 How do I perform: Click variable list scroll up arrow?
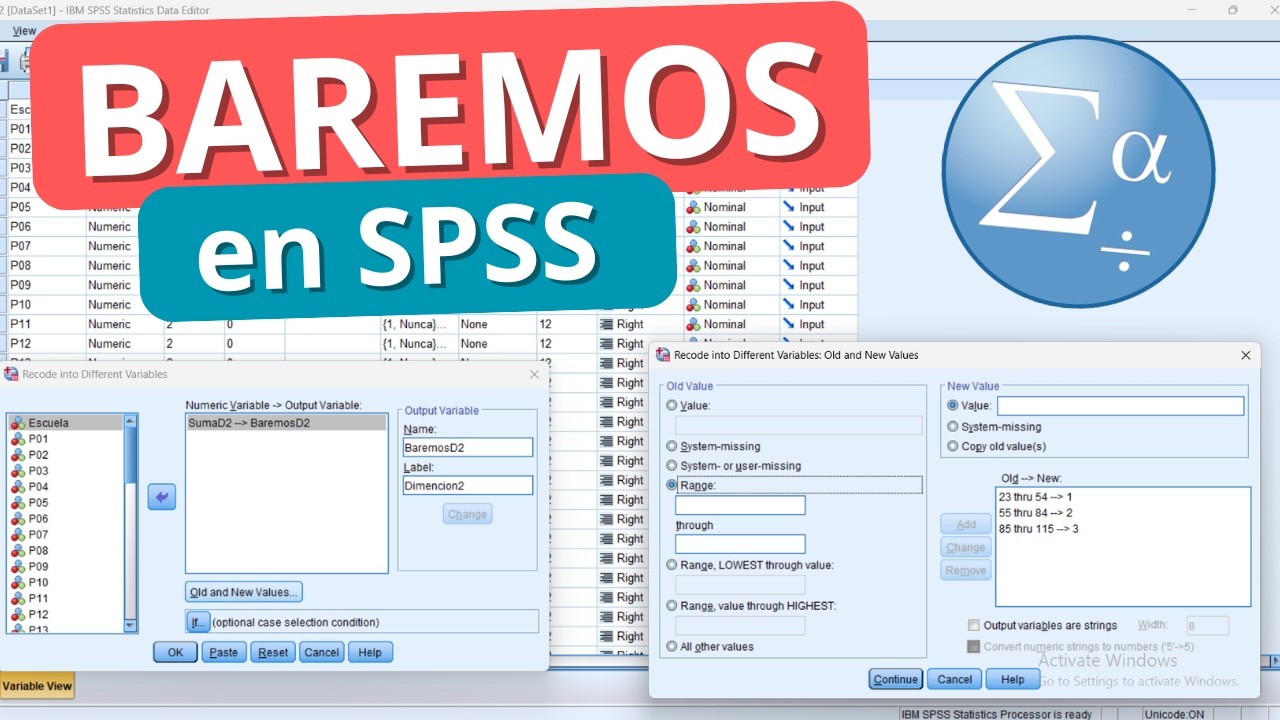tap(130, 423)
